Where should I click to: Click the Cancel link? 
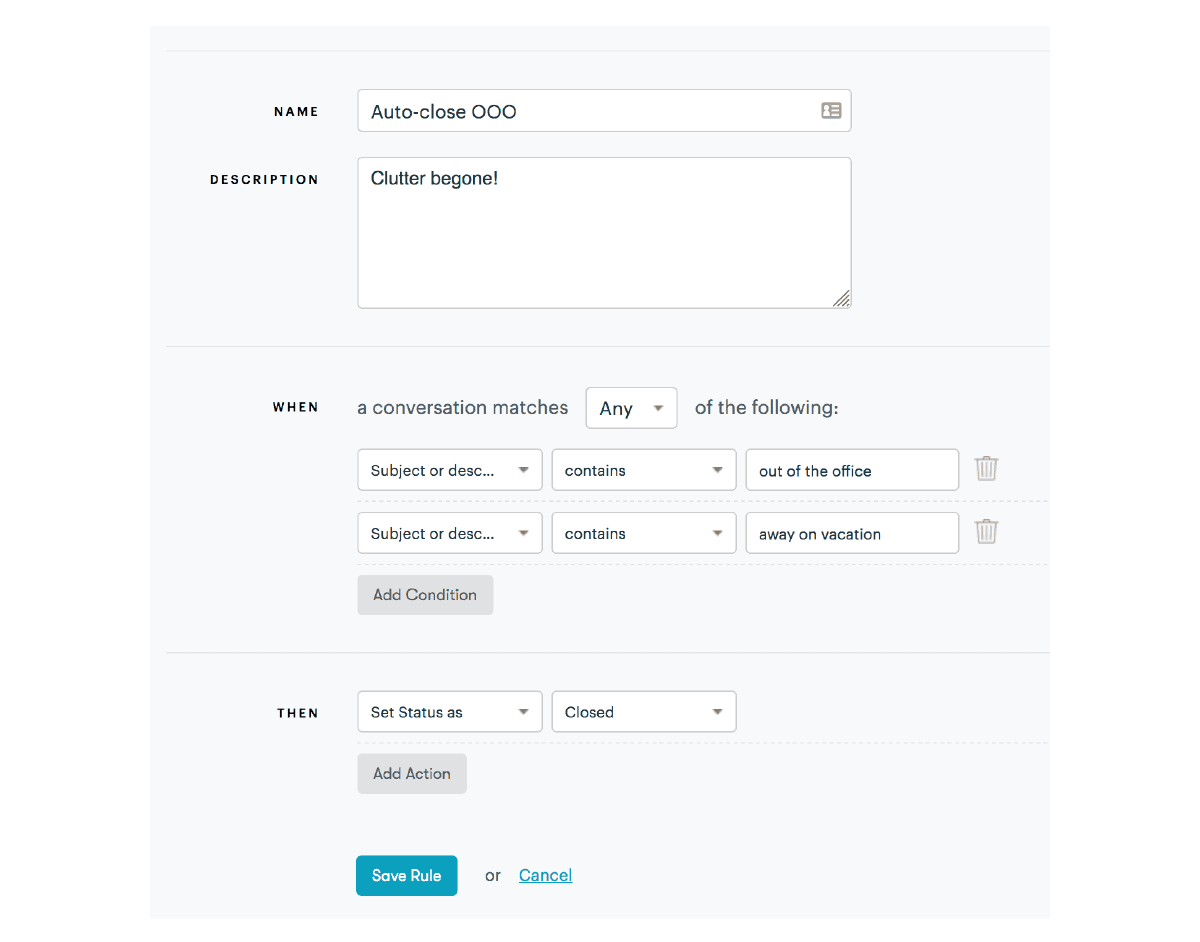(x=545, y=875)
